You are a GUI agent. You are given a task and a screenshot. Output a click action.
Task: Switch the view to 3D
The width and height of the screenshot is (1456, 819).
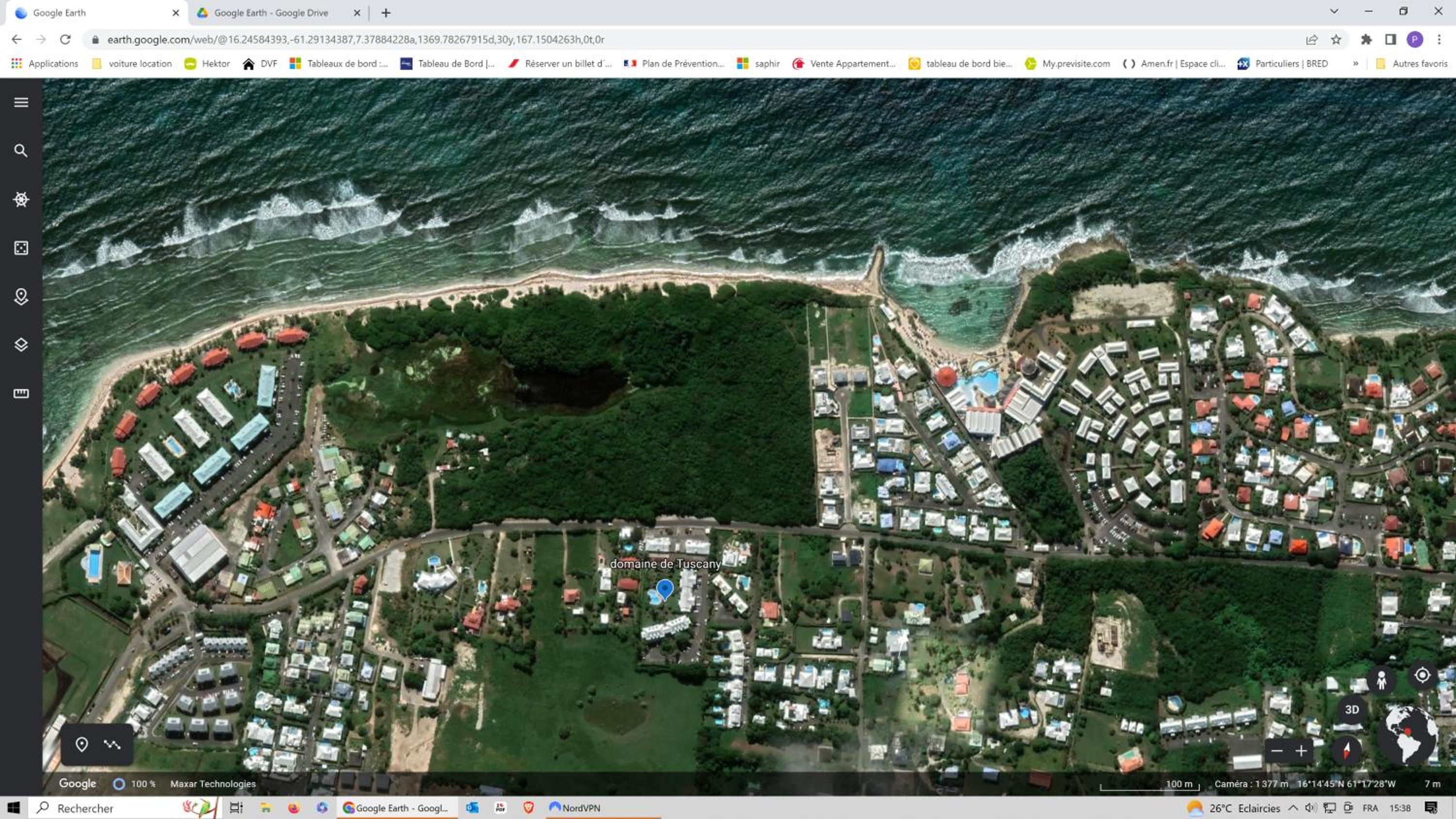pyautogui.click(x=1352, y=710)
